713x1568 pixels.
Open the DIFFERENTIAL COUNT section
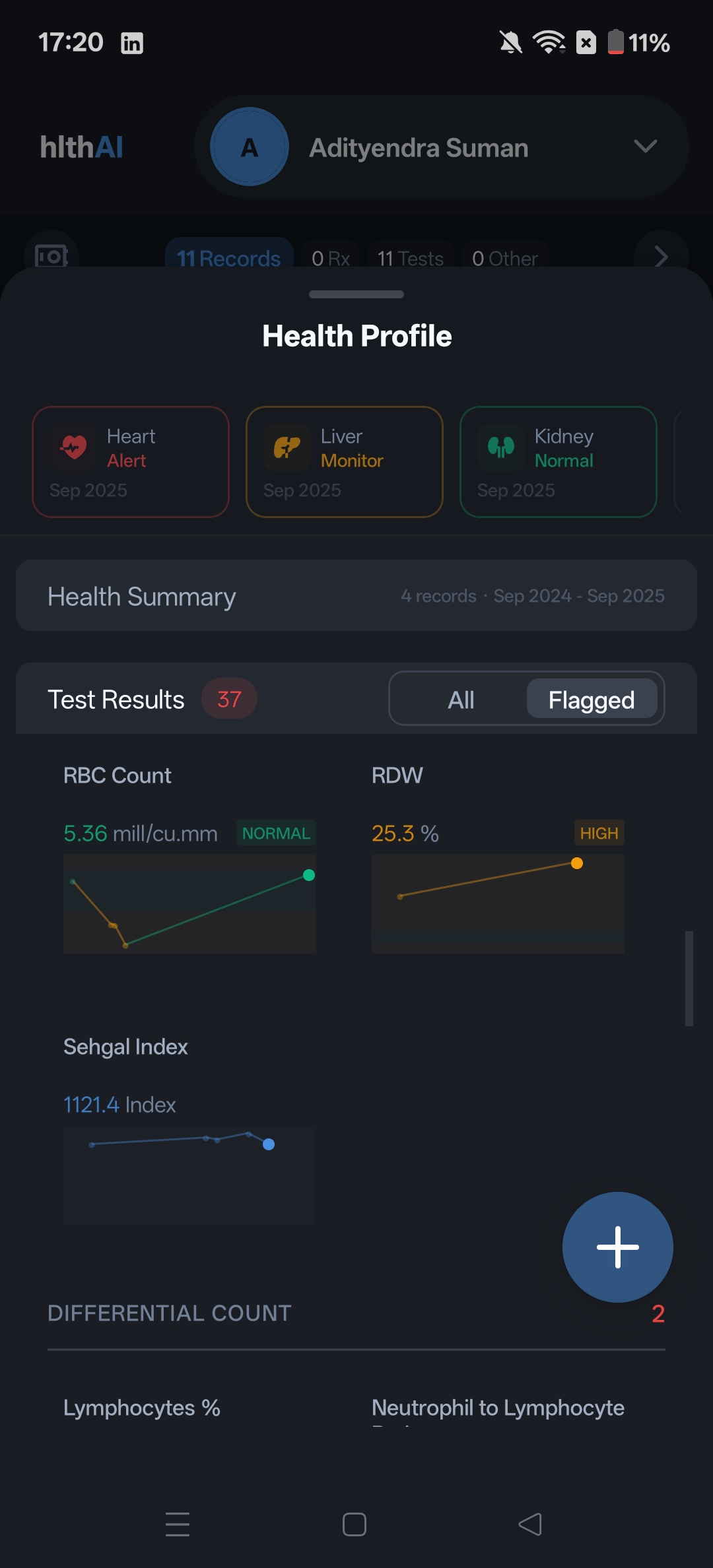170,1313
